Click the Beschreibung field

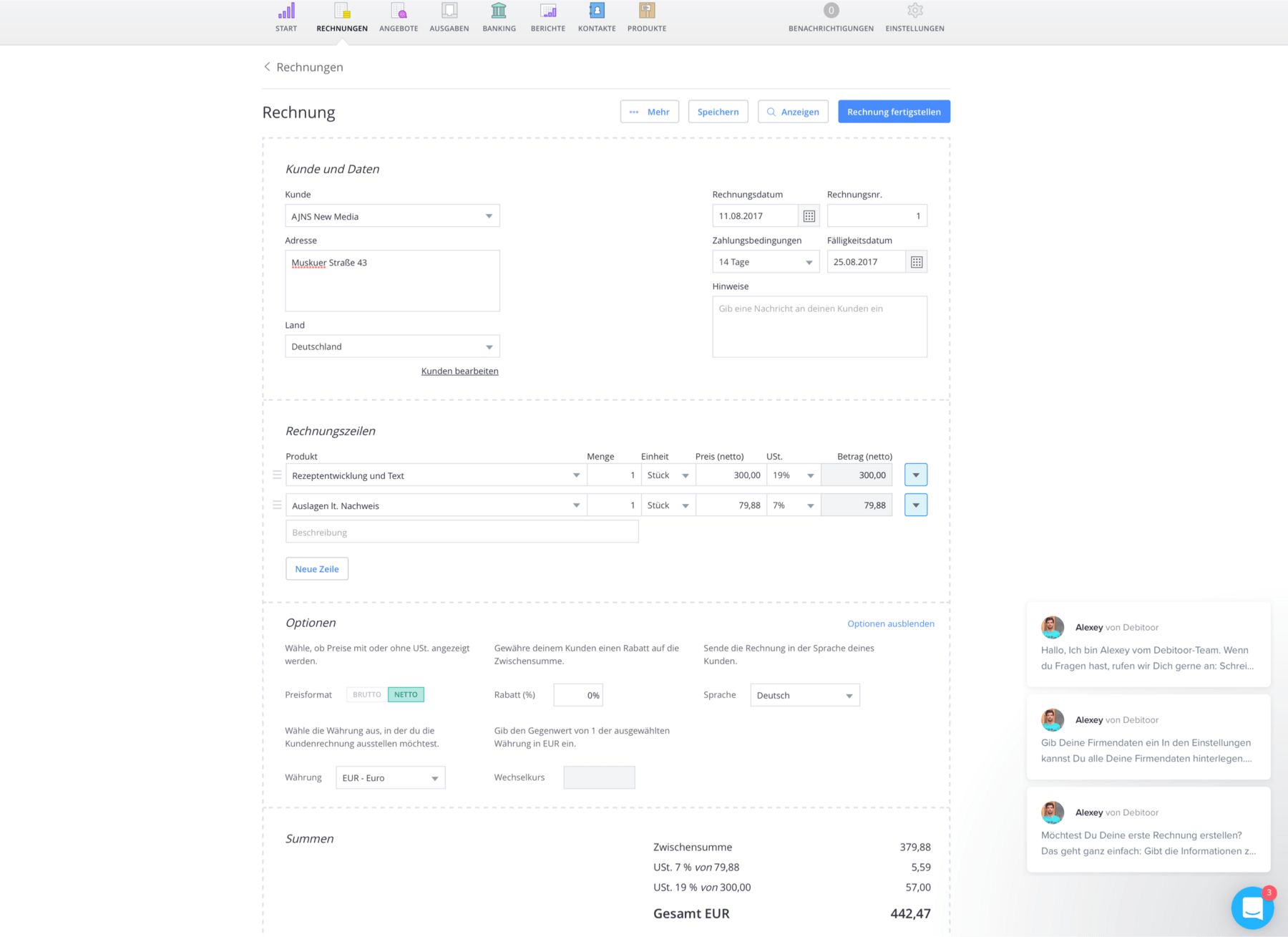pyautogui.click(x=462, y=532)
